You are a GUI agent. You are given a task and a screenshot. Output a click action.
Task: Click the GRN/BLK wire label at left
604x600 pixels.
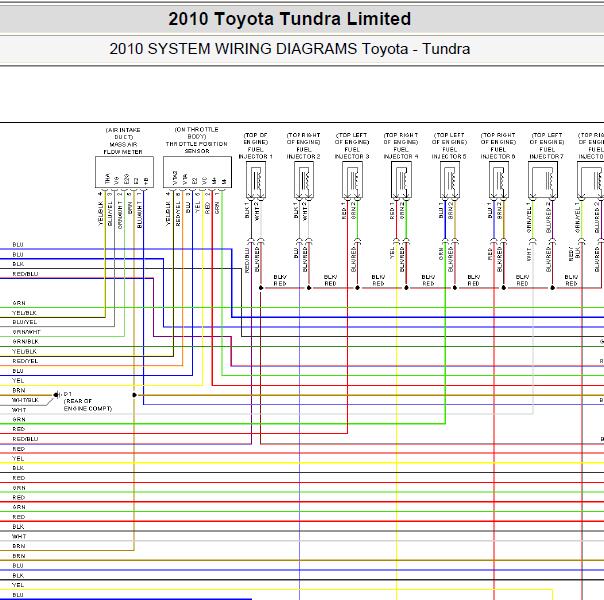pyautogui.click(x=25, y=341)
